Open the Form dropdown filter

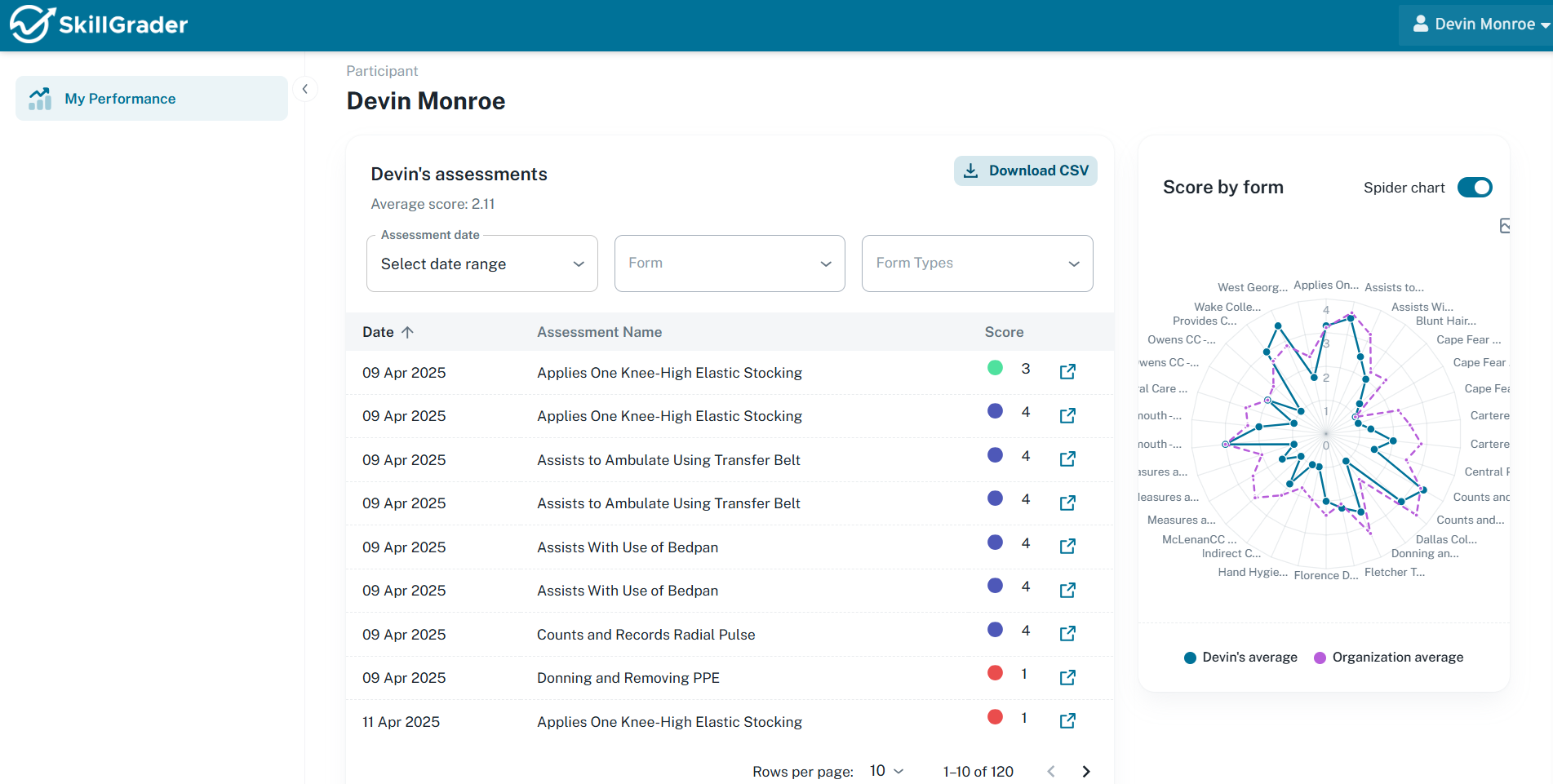pyautogui.click(x=729, y=263)
